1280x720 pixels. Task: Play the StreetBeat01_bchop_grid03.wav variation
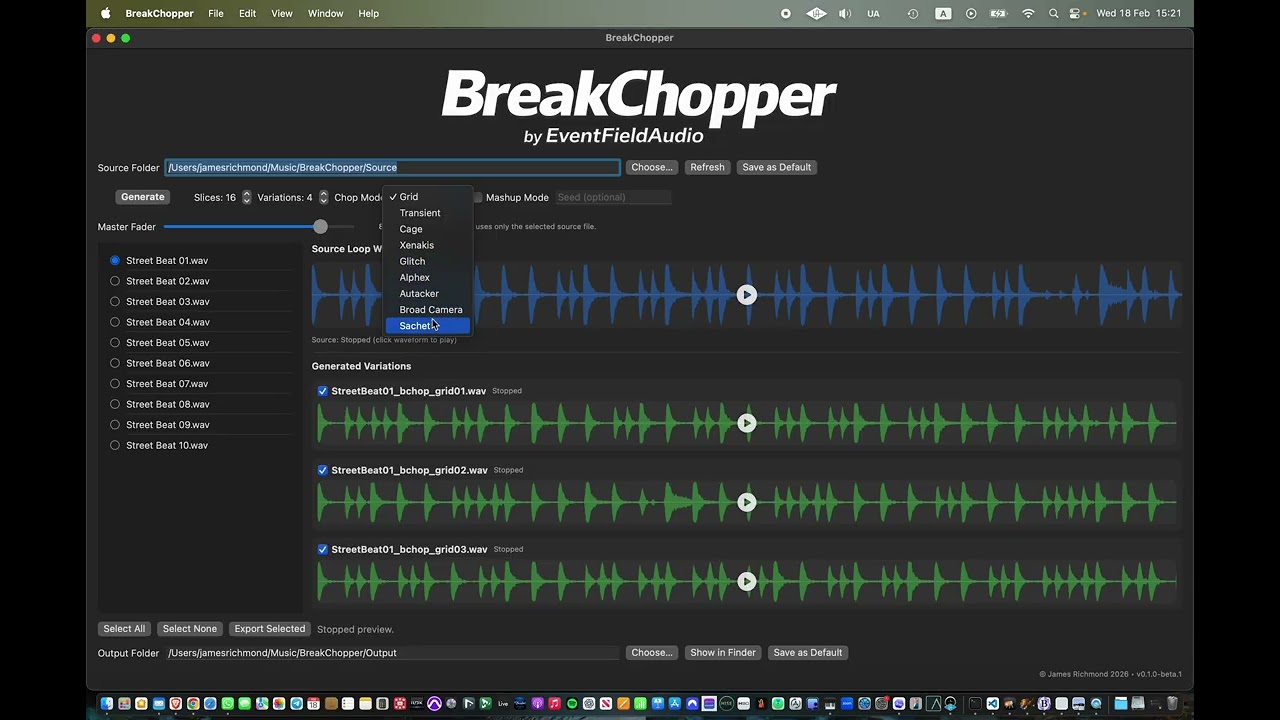click(746, 581)
